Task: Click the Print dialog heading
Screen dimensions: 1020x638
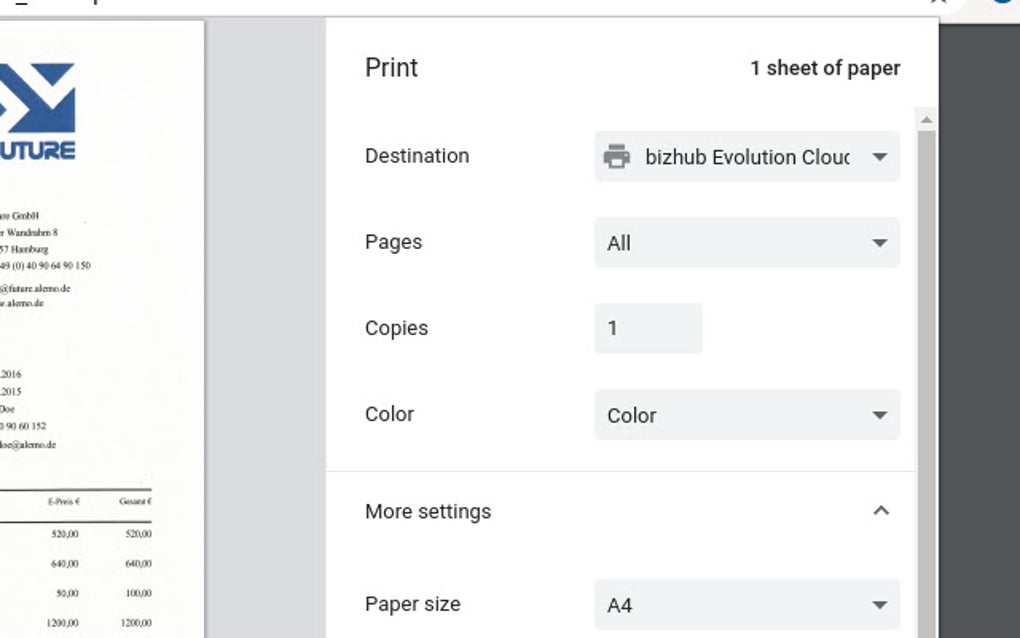Action: click(x=390, y=67)
